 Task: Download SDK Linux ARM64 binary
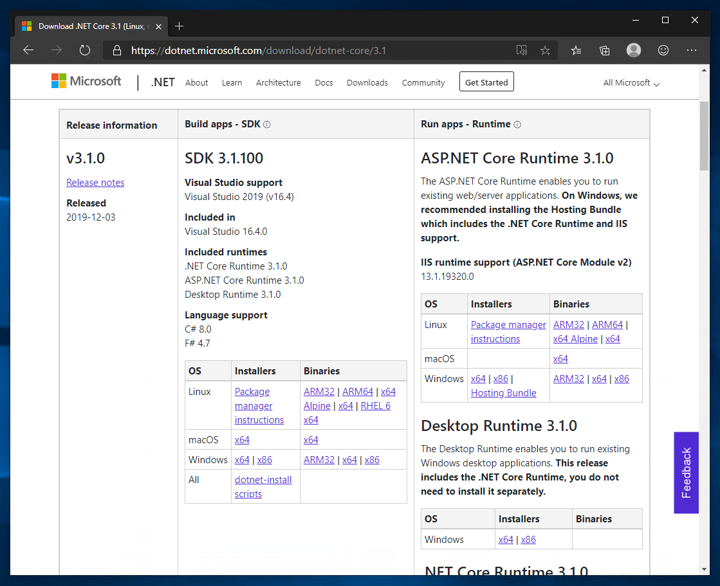[358, 392]
